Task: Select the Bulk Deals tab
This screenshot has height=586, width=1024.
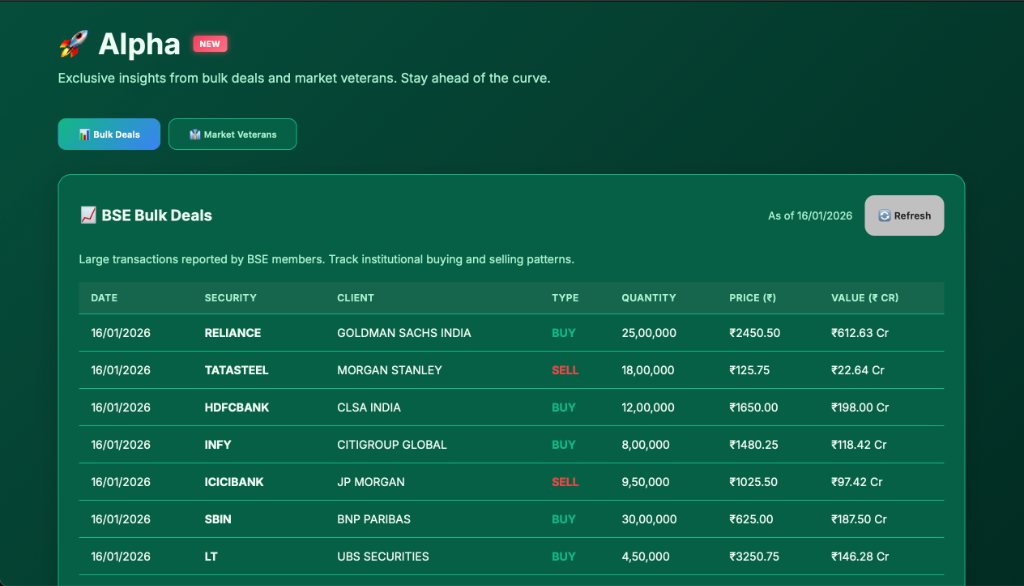Action: pyautogui.click(x=109, y=134)
